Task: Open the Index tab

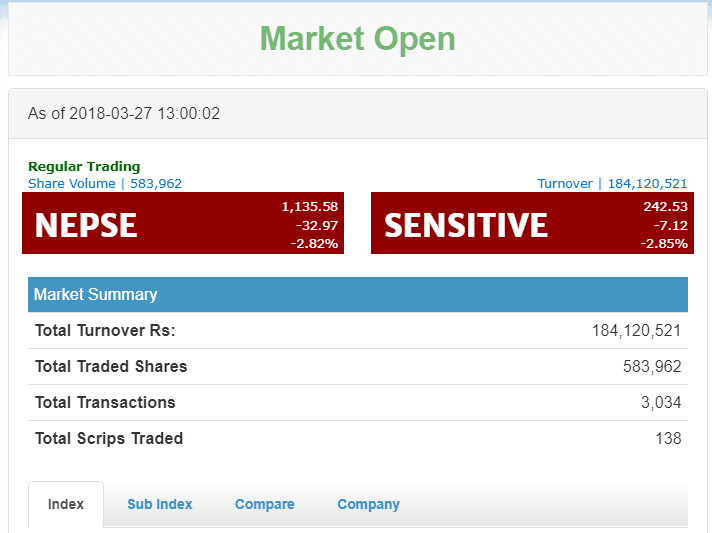Action: [66, 504]
